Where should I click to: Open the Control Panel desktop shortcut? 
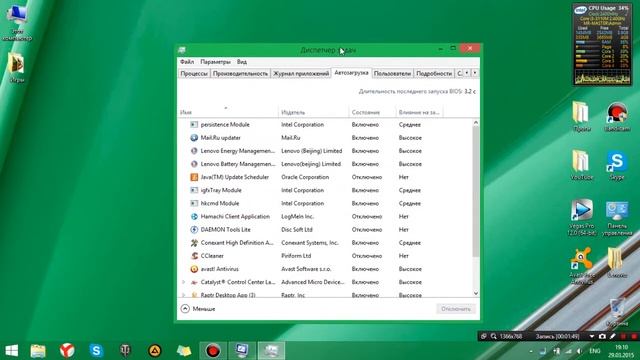pyautogui.click(x=617, y=217)
